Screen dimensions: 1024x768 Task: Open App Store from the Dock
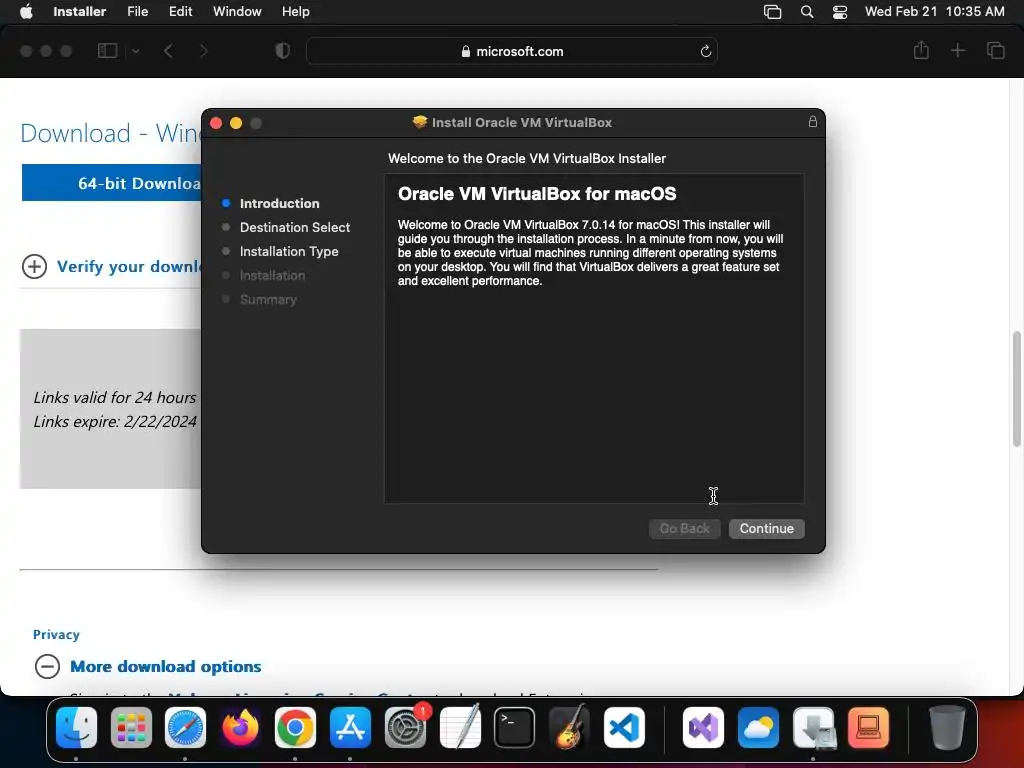point(350,727)
